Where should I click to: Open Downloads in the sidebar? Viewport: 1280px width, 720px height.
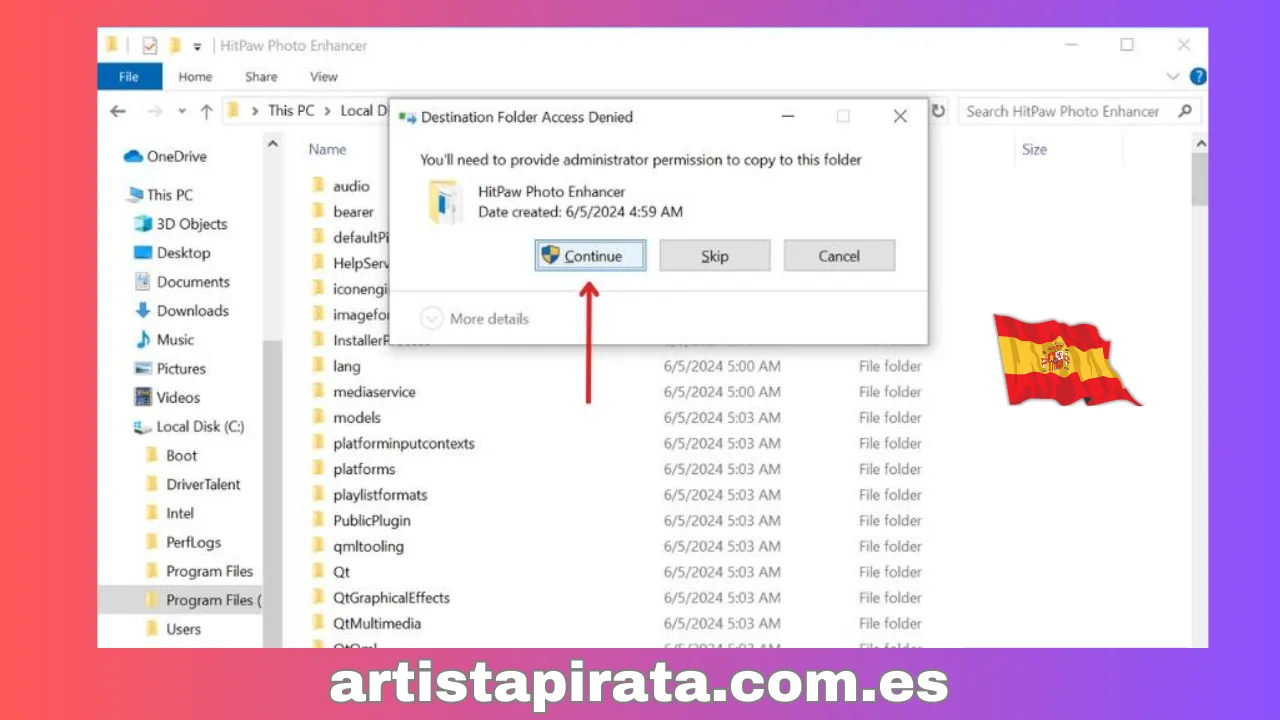click(182, 311)
